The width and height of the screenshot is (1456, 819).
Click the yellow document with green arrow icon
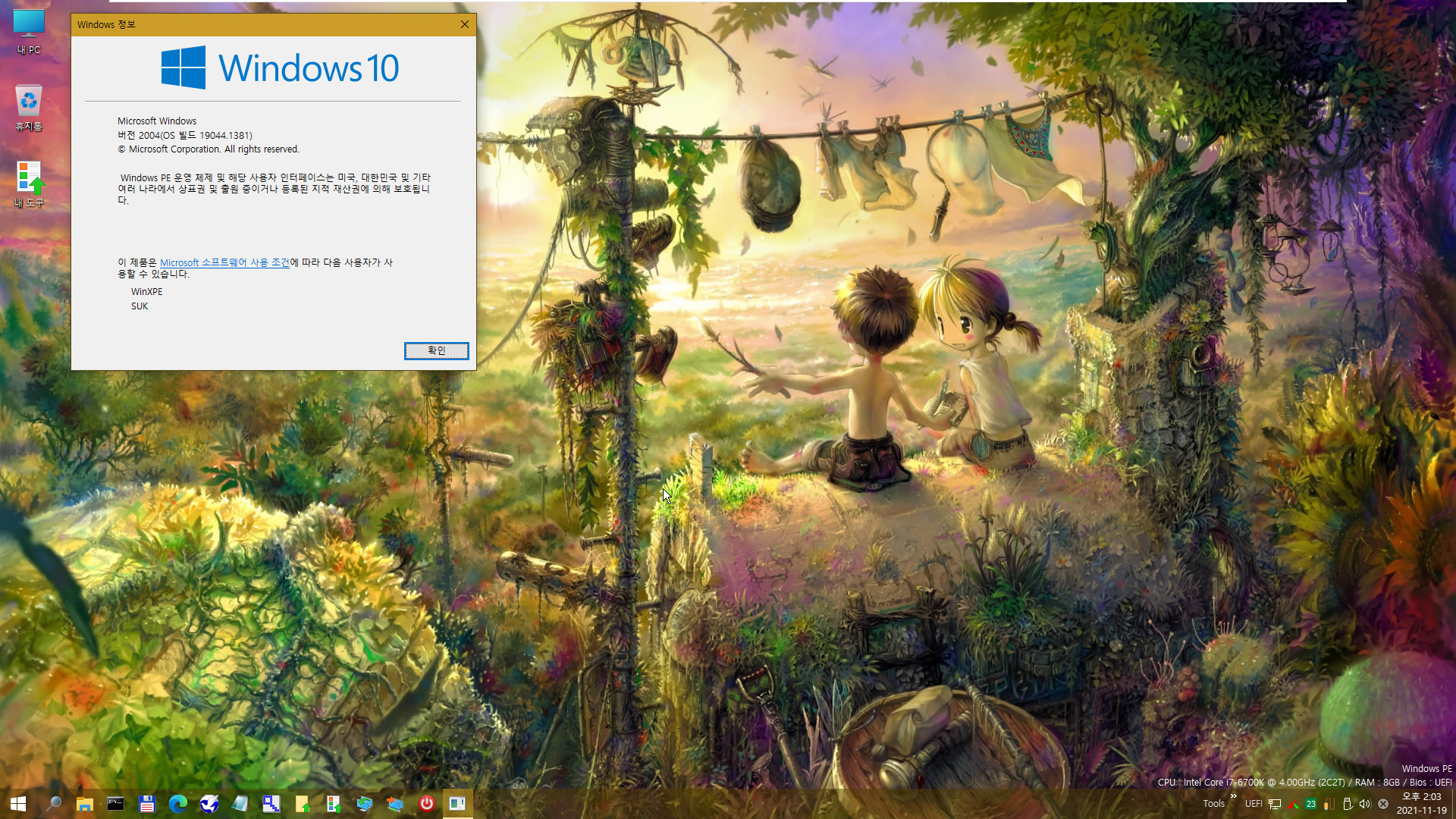pos(303,804)
